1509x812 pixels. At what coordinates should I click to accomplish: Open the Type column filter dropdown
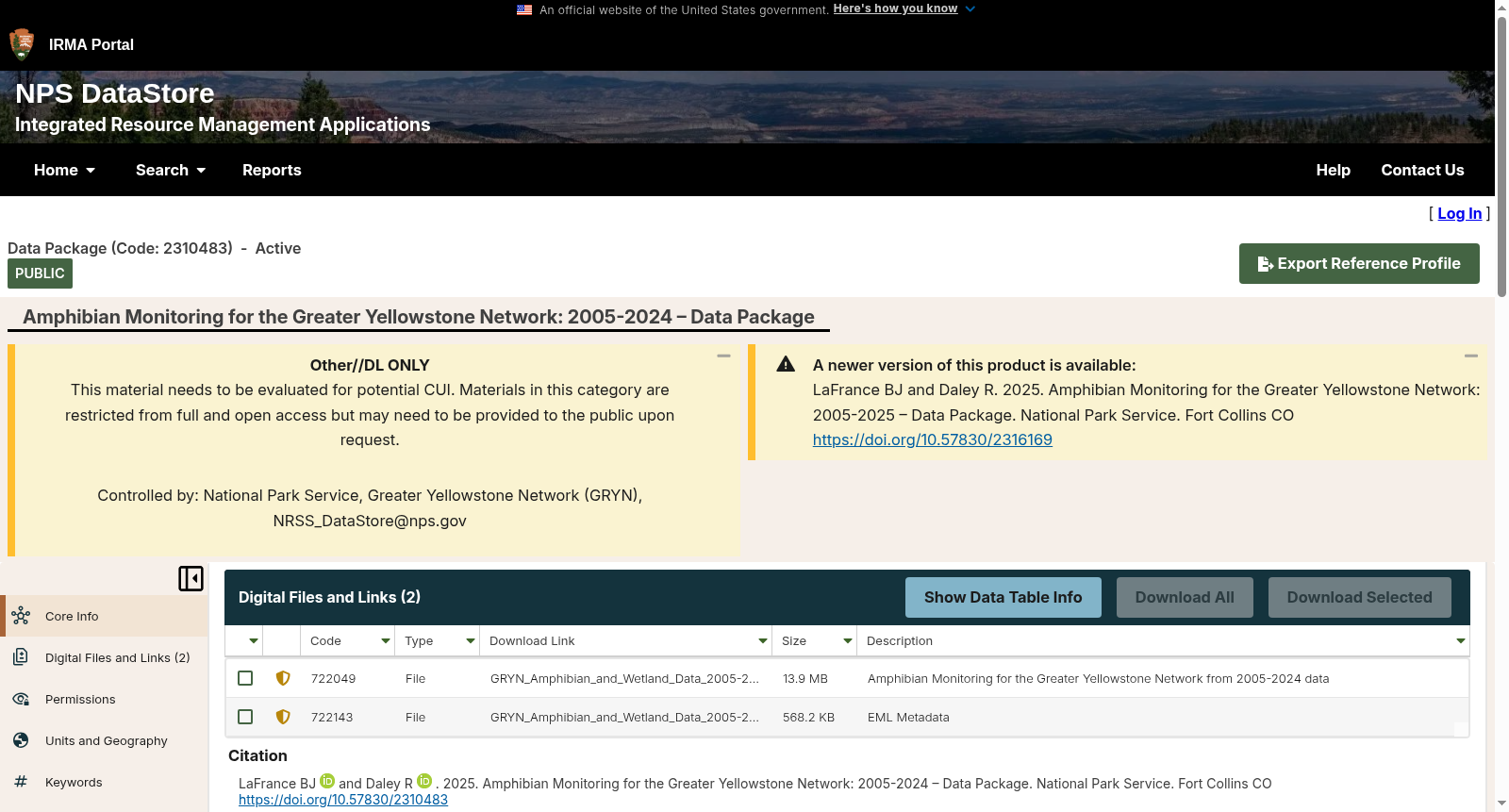(x=471, y=641)
